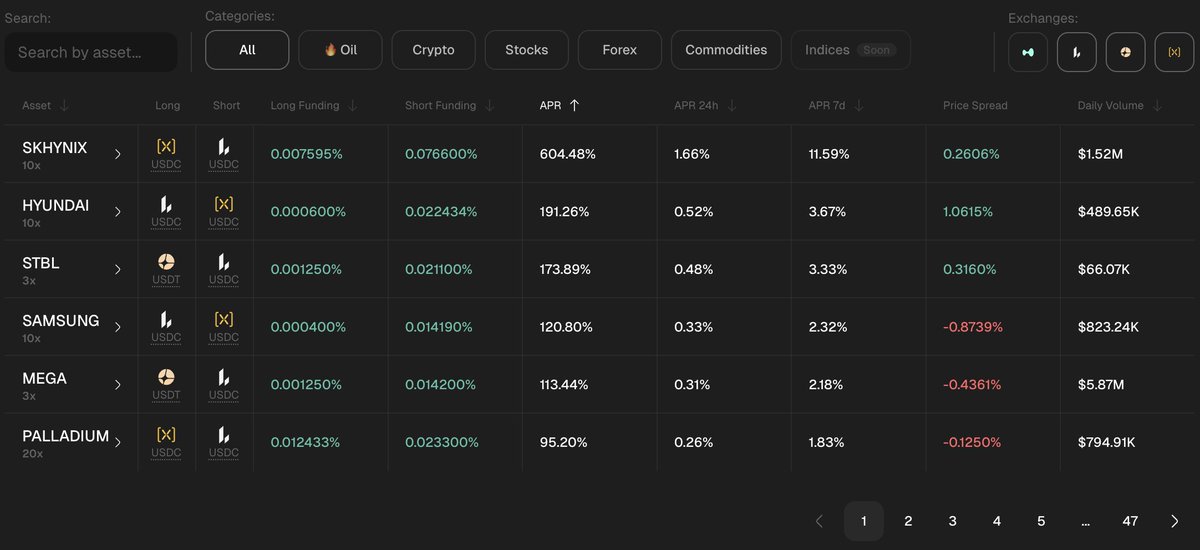Filter by Crypto category
Screen dimensions: 1200x550
pyautogui.click(x=433, y=50)
